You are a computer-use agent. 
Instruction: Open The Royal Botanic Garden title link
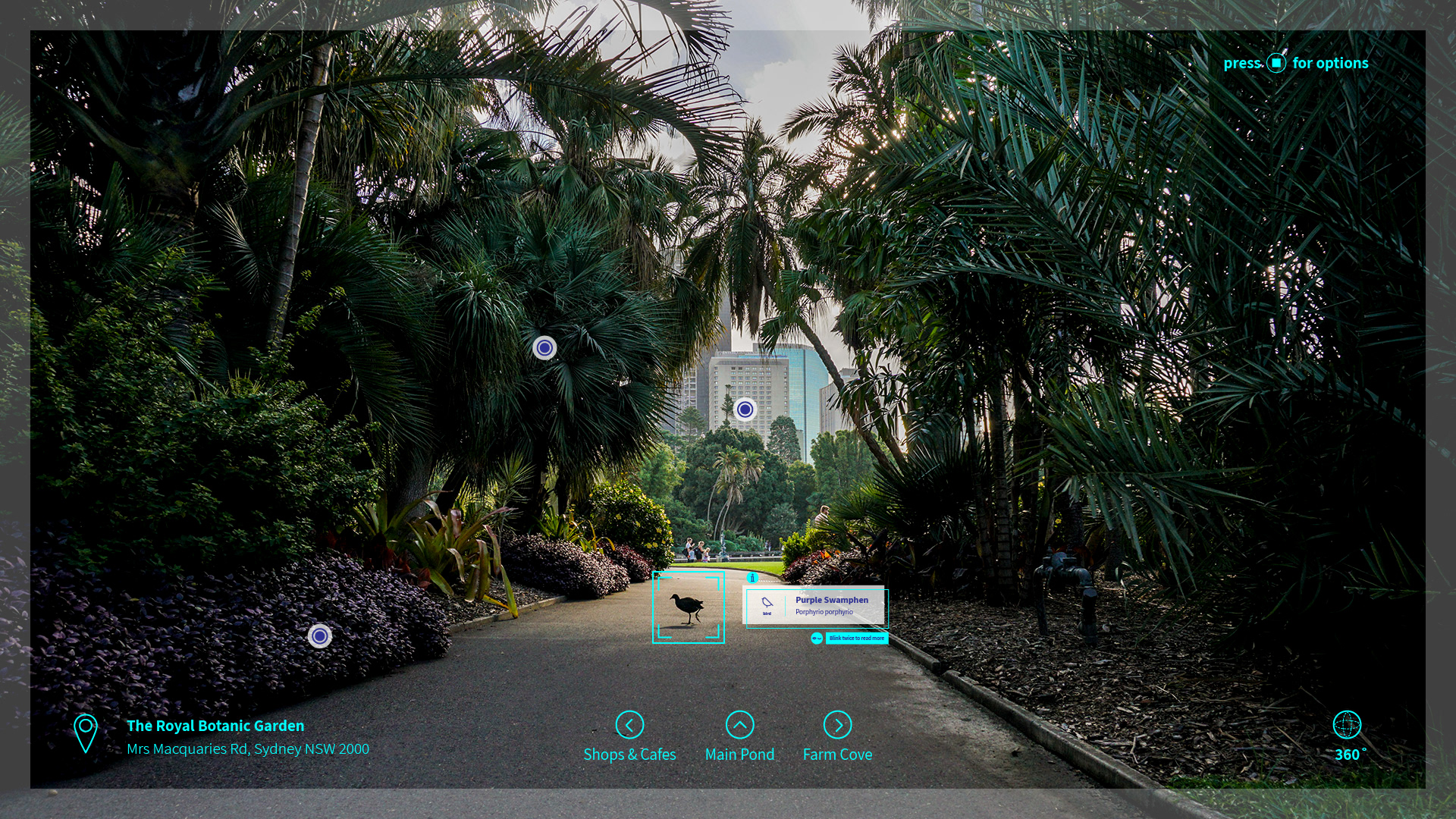[x=215, y=726]
